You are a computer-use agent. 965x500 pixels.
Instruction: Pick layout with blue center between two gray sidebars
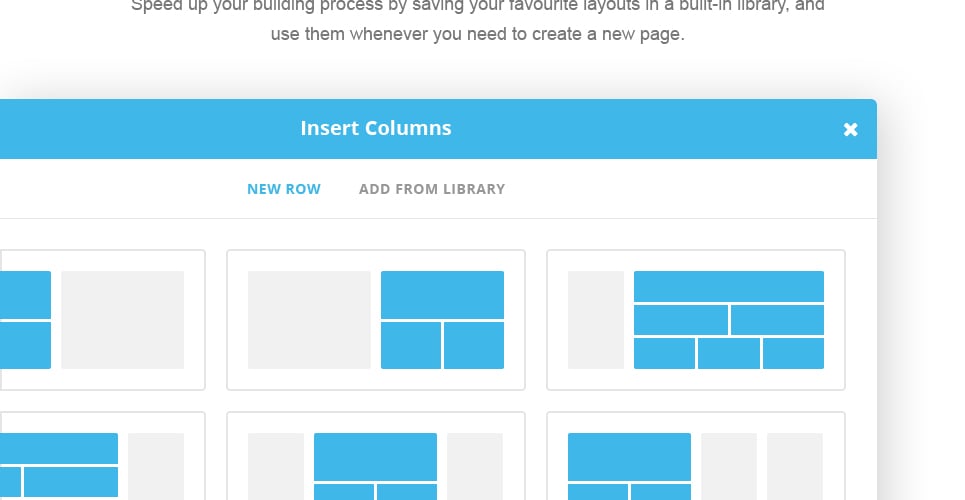pos(376,456)
